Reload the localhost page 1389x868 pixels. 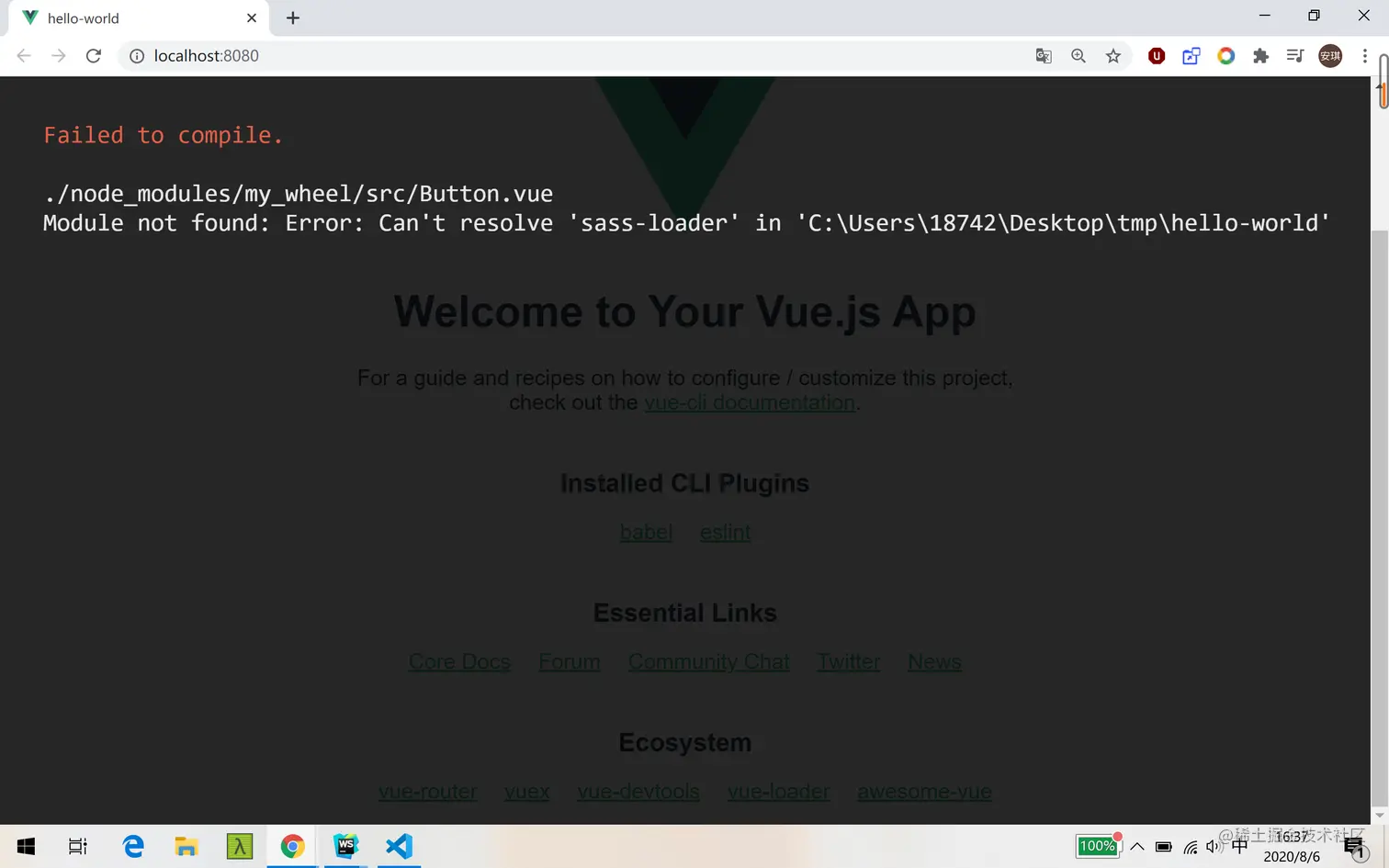pos(93,56)
